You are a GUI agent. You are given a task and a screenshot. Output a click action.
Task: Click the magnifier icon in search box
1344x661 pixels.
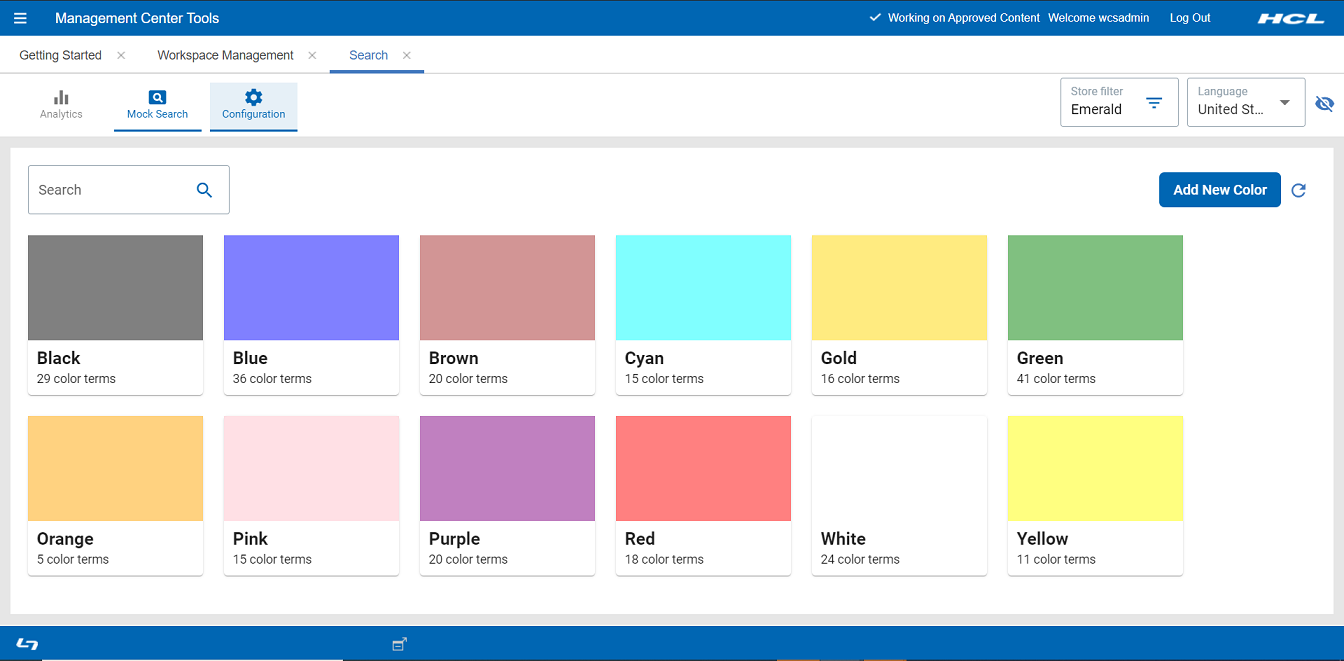point(204,190)
